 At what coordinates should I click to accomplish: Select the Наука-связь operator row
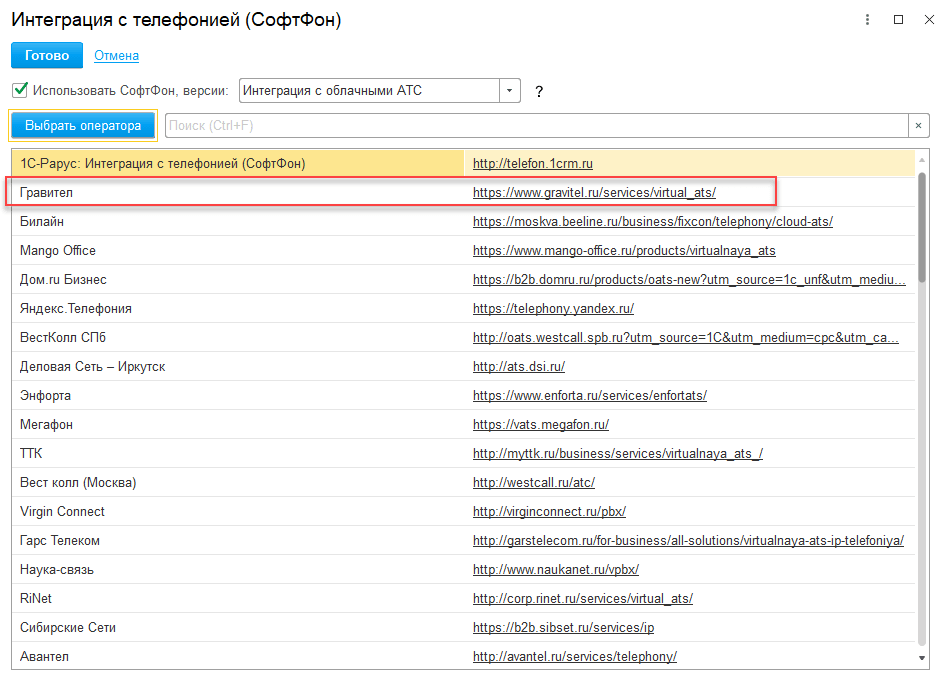[x=463, y=570]
